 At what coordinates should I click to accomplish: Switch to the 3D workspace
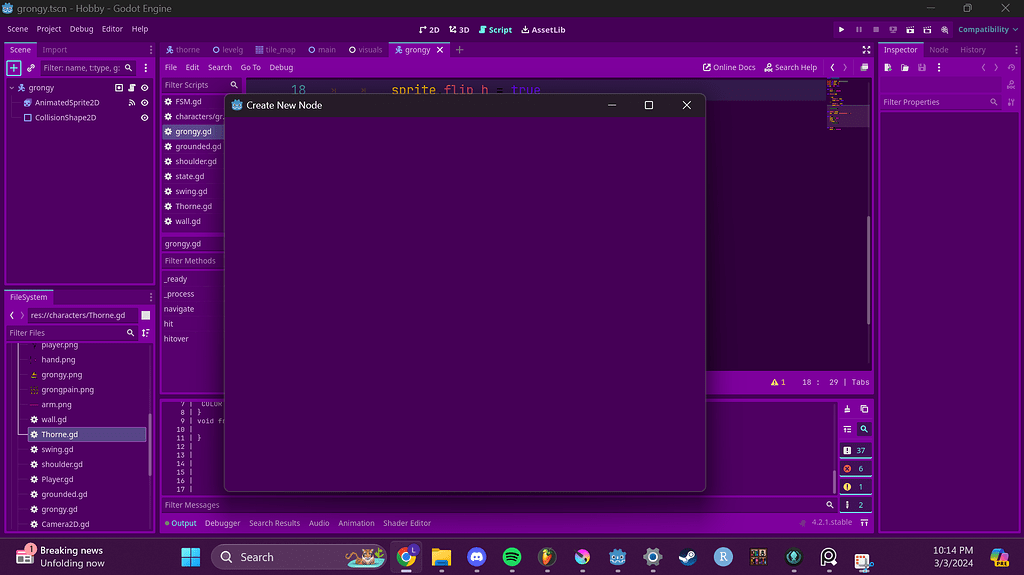click(x=459, y=29)
